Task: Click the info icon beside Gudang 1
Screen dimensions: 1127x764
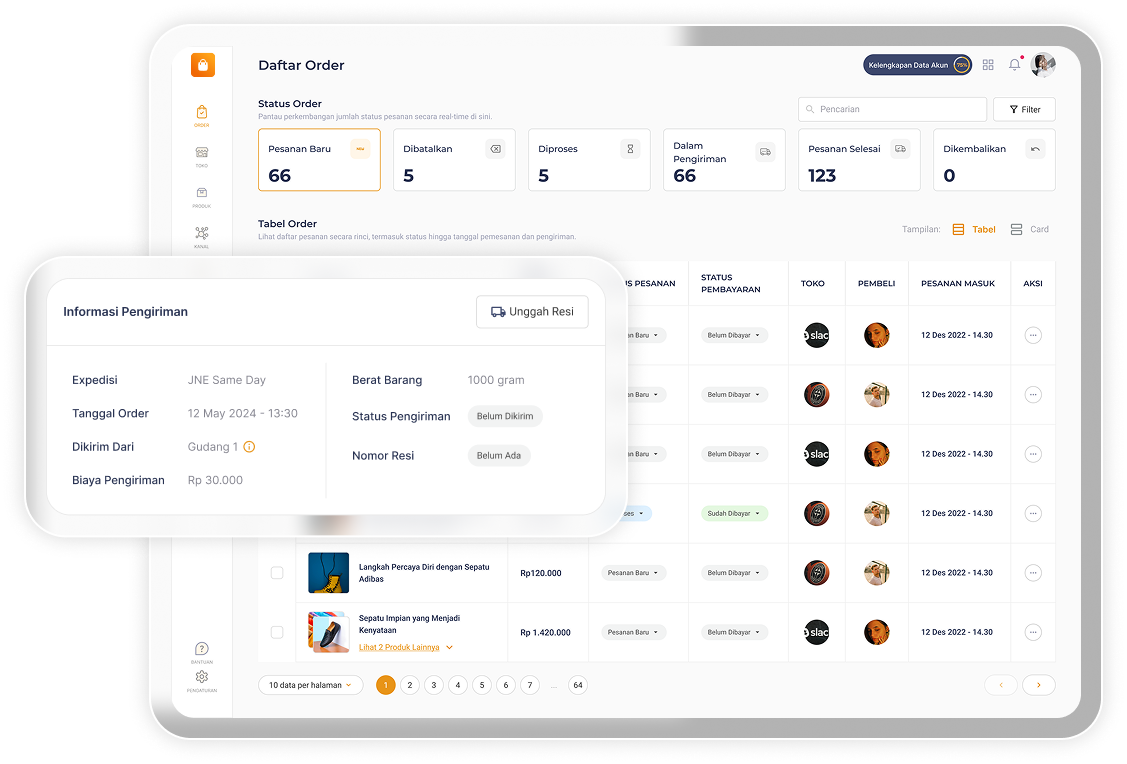Action: (x=249, y=447)
